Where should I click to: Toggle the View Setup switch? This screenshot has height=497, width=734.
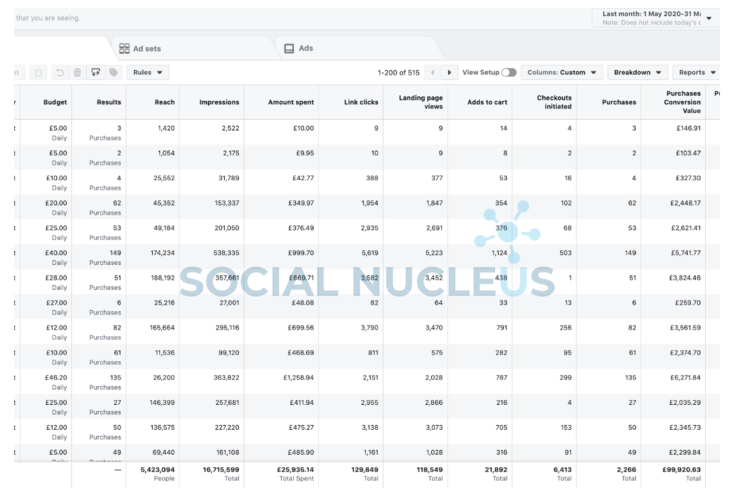(509, 73)
